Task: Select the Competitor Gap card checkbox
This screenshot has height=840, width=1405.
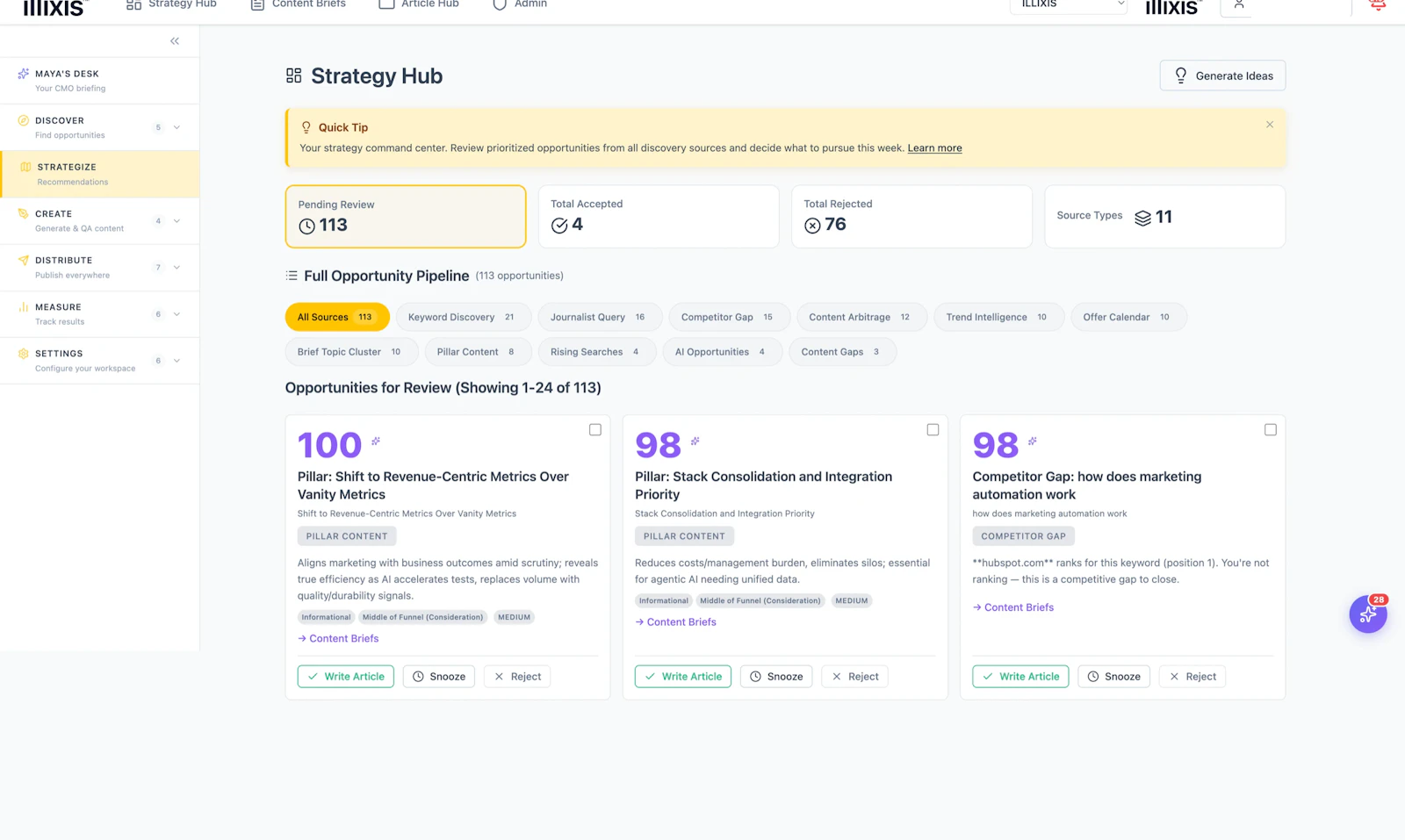Action: click(1271, 430)
